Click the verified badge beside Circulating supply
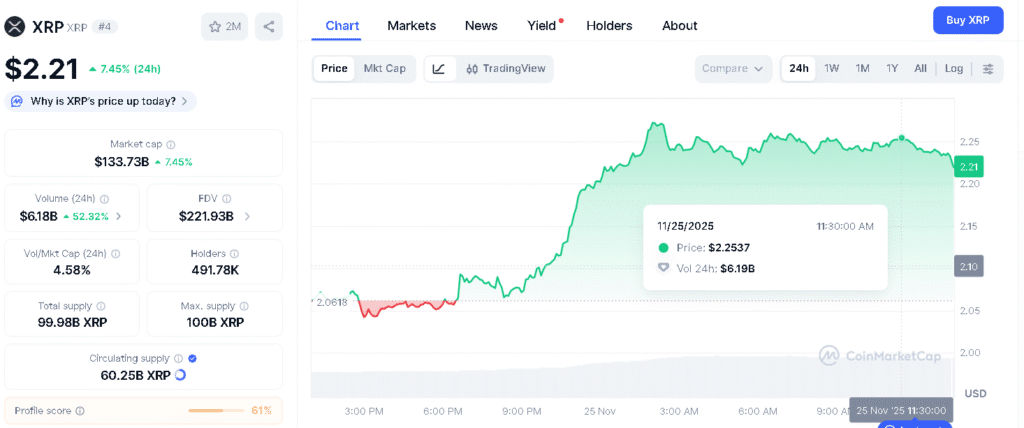Image resolution: width=1024 pixels, height=428 pixels. coord(192,358)
